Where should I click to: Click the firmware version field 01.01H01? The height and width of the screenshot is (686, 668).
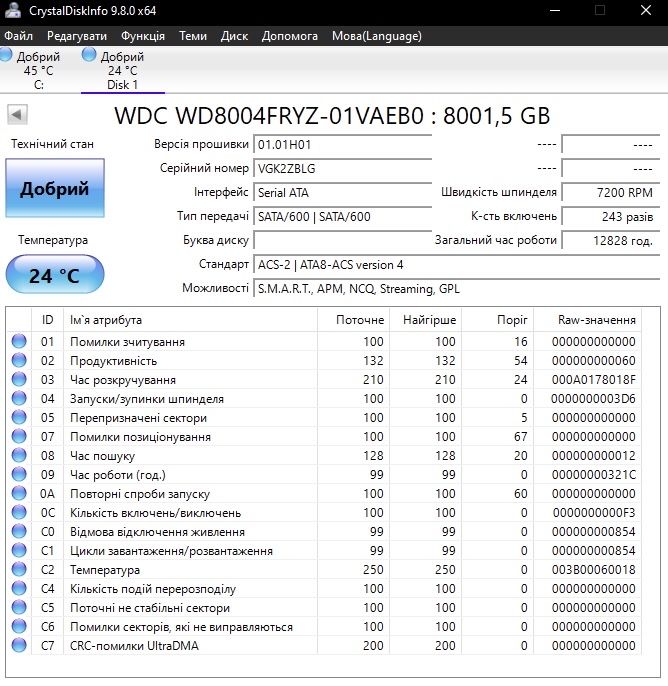click(342, 144)
